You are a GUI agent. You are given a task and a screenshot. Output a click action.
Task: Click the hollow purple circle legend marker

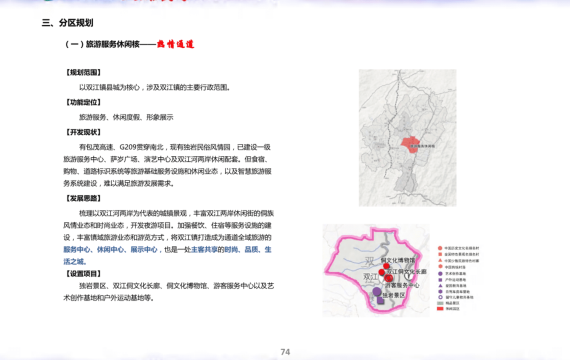coord(440,297)
